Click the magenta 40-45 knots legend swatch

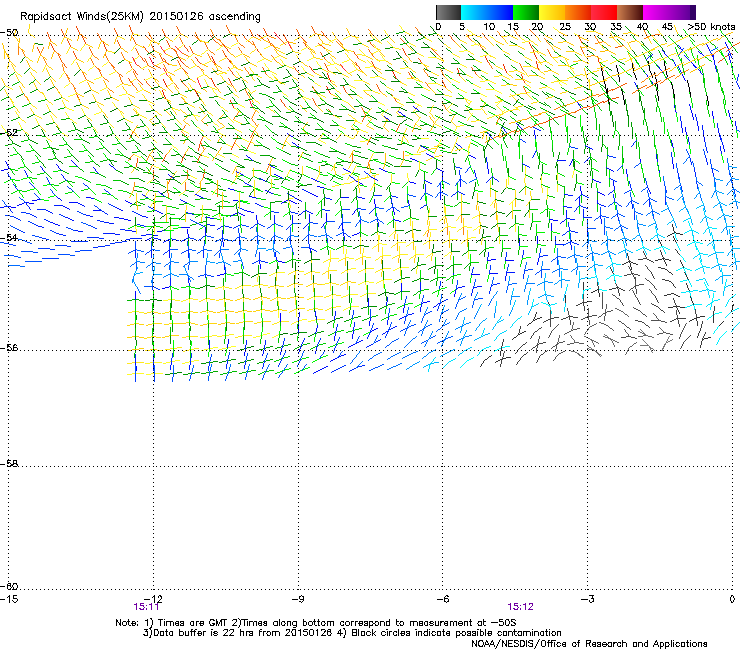(656, 12)
